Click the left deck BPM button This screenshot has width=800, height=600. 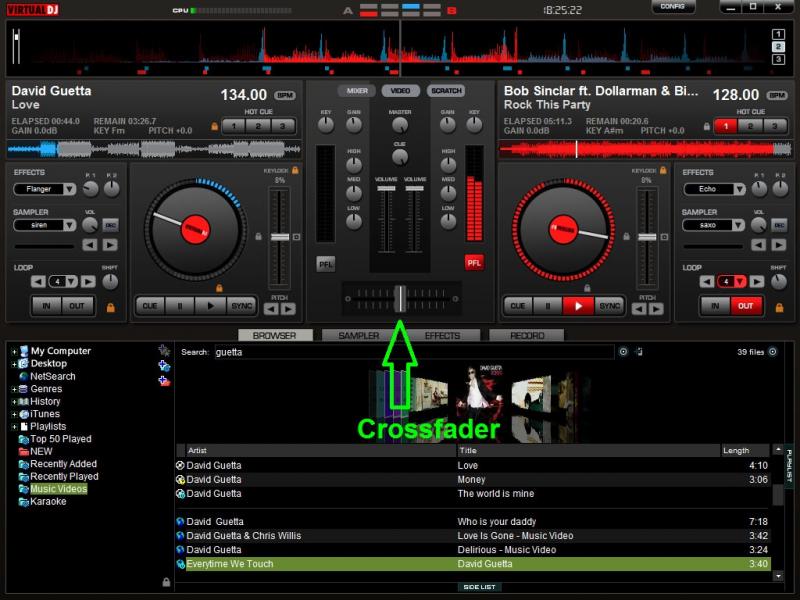[x=285, y=95]
